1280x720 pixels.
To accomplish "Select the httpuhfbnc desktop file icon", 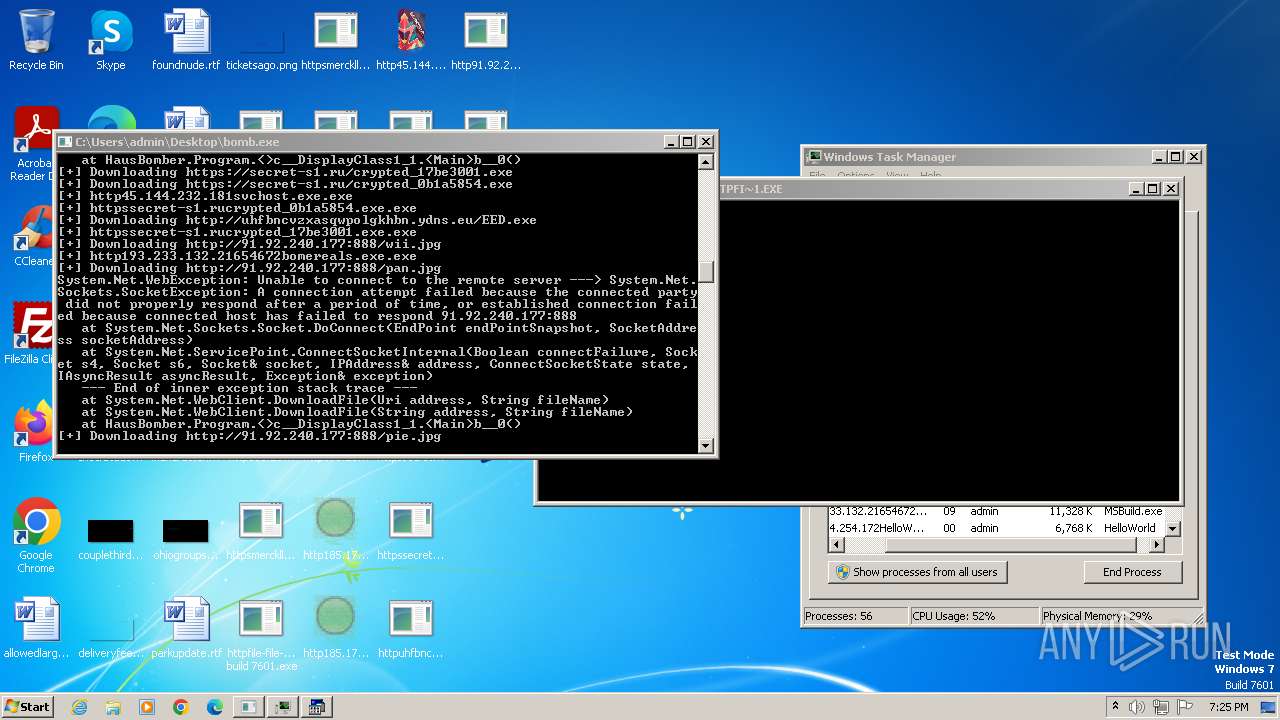I will tap(411, 628).
